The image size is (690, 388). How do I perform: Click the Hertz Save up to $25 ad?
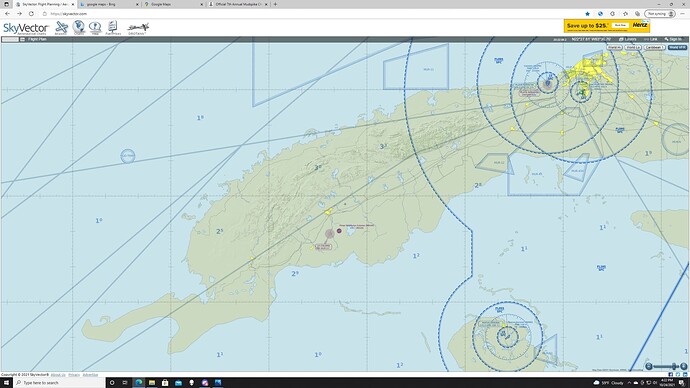(x=607, y=26)
